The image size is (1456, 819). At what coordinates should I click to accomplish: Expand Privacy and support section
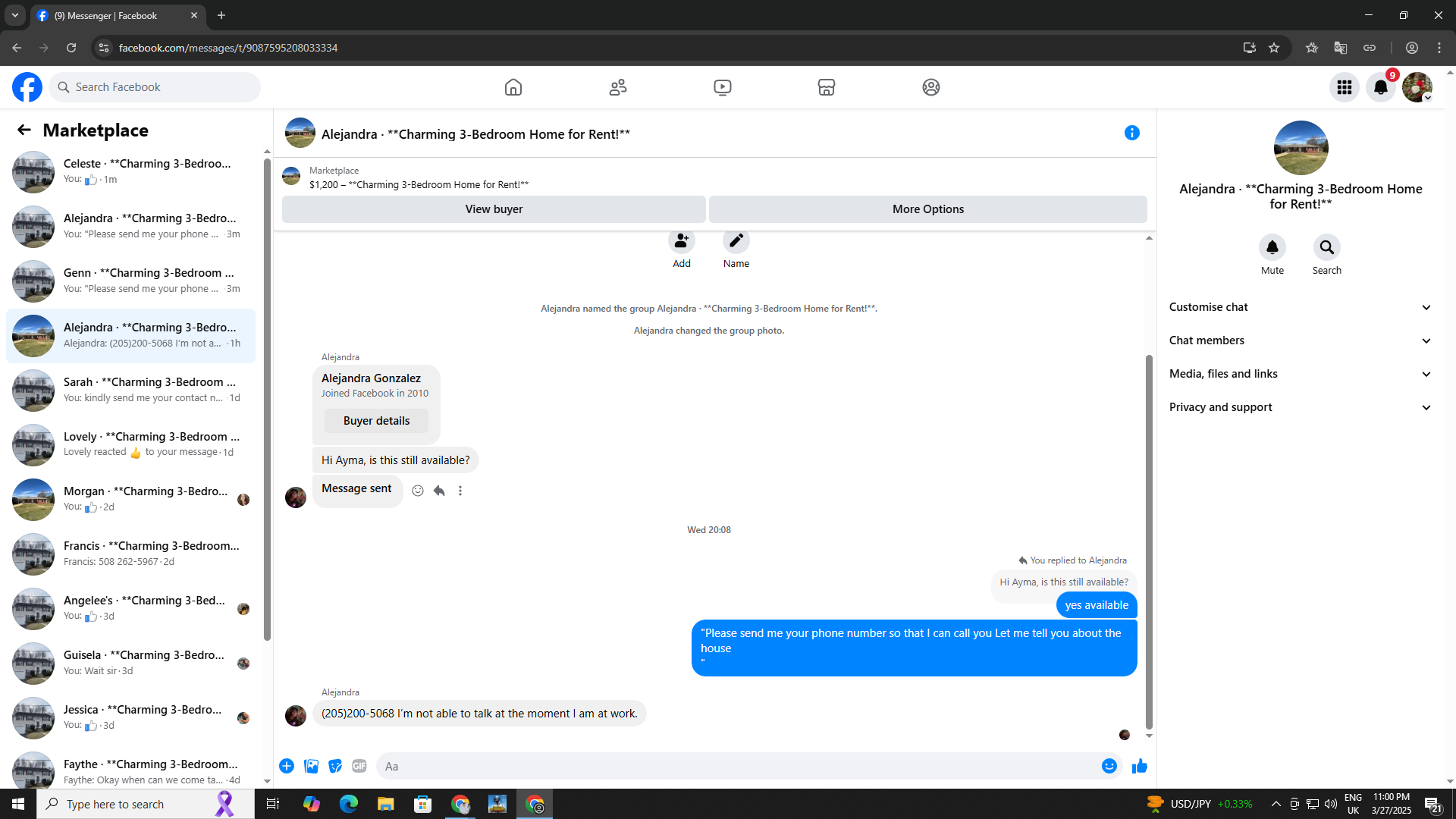point(1301,407)
